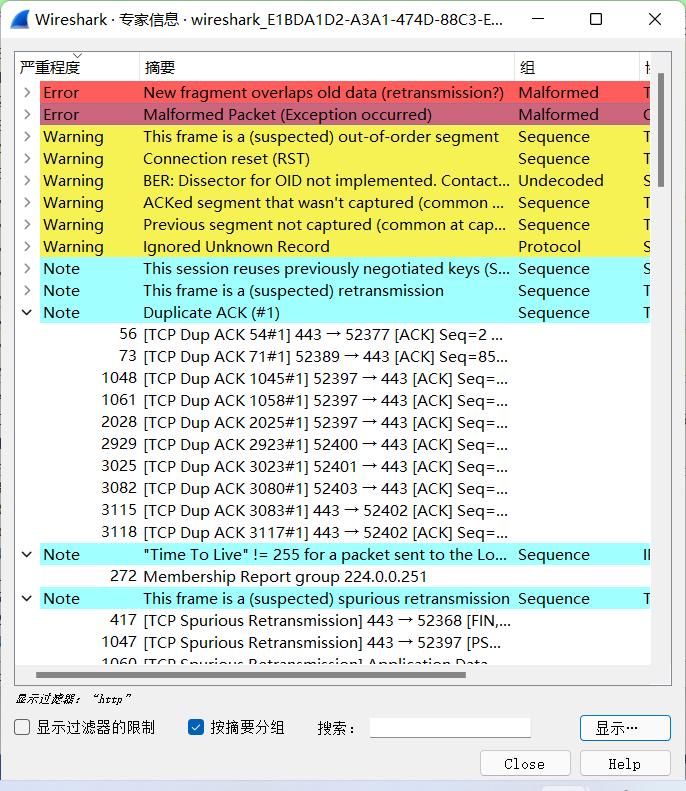
Task: Sort by the 摘要 column header
Action: pos(327,67)
